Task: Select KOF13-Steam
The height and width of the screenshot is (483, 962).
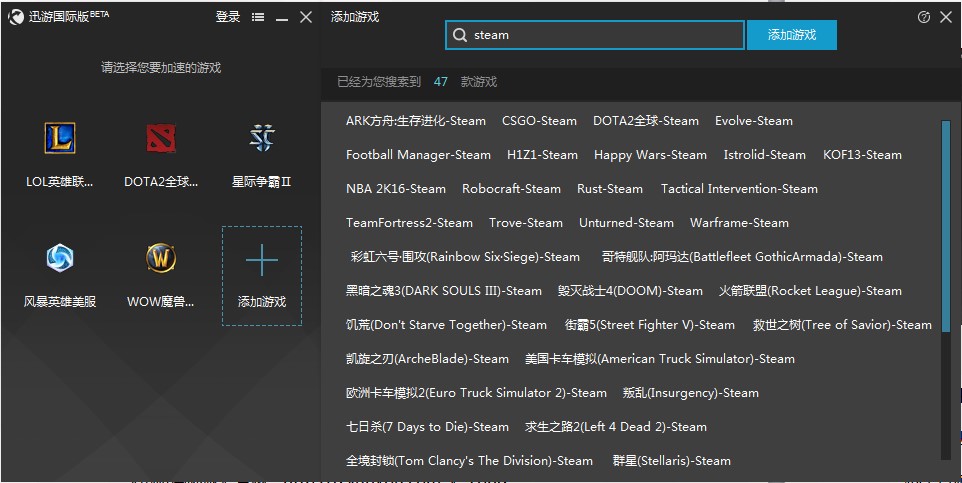Action: click(862, 155)
